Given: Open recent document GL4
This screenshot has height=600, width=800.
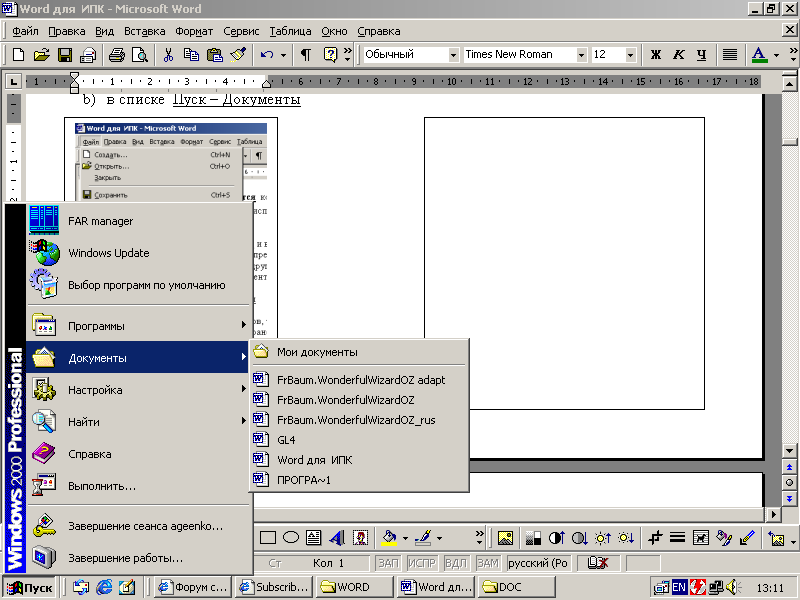Looking at the screenshot, I should 359,440.
